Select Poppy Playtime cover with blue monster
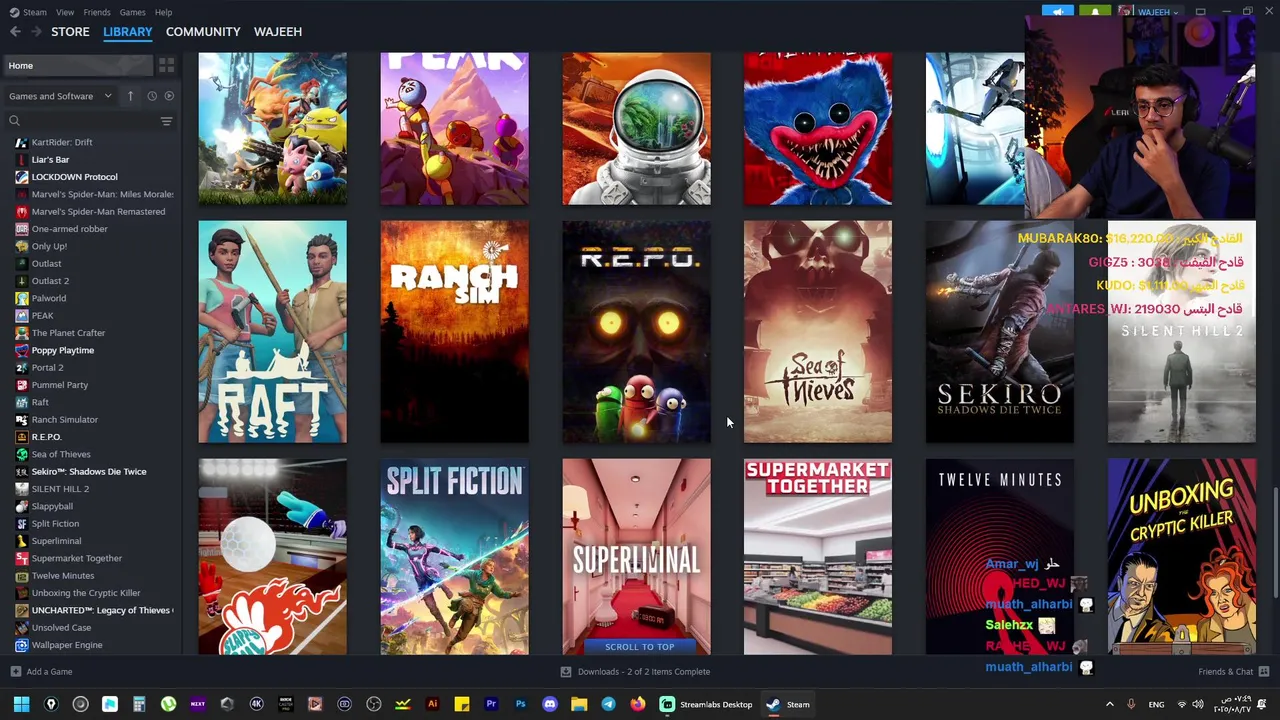This screenshot has height=720, width=1280. (818, 129)
